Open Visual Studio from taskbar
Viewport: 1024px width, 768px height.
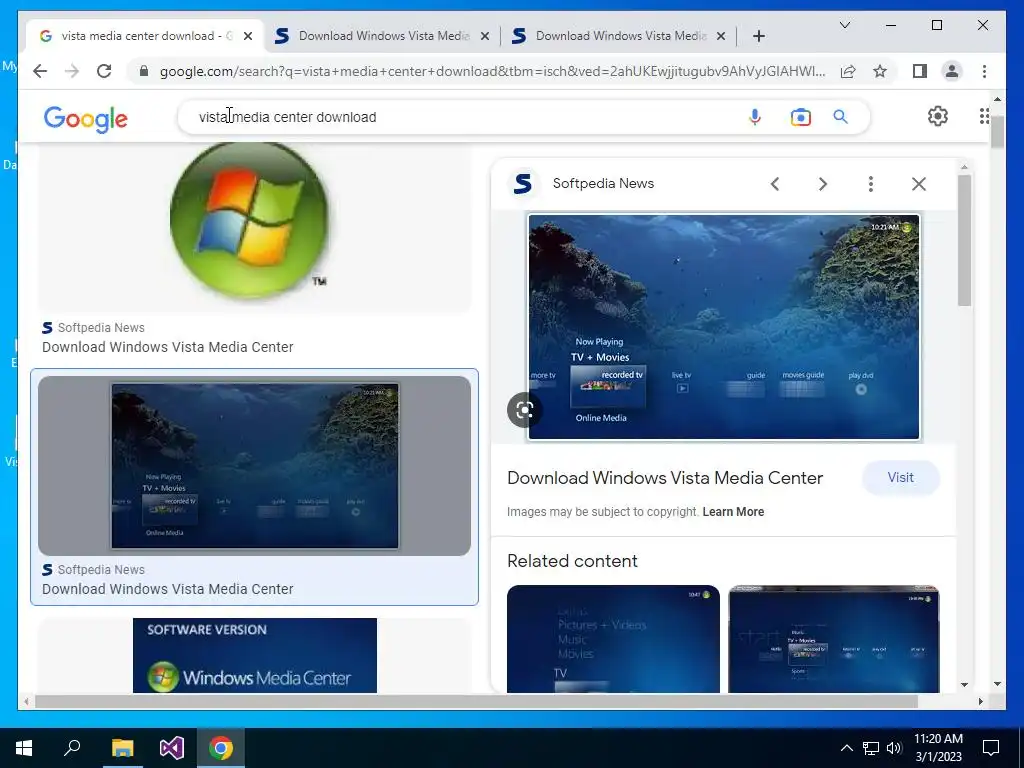[x=172, y=748]
